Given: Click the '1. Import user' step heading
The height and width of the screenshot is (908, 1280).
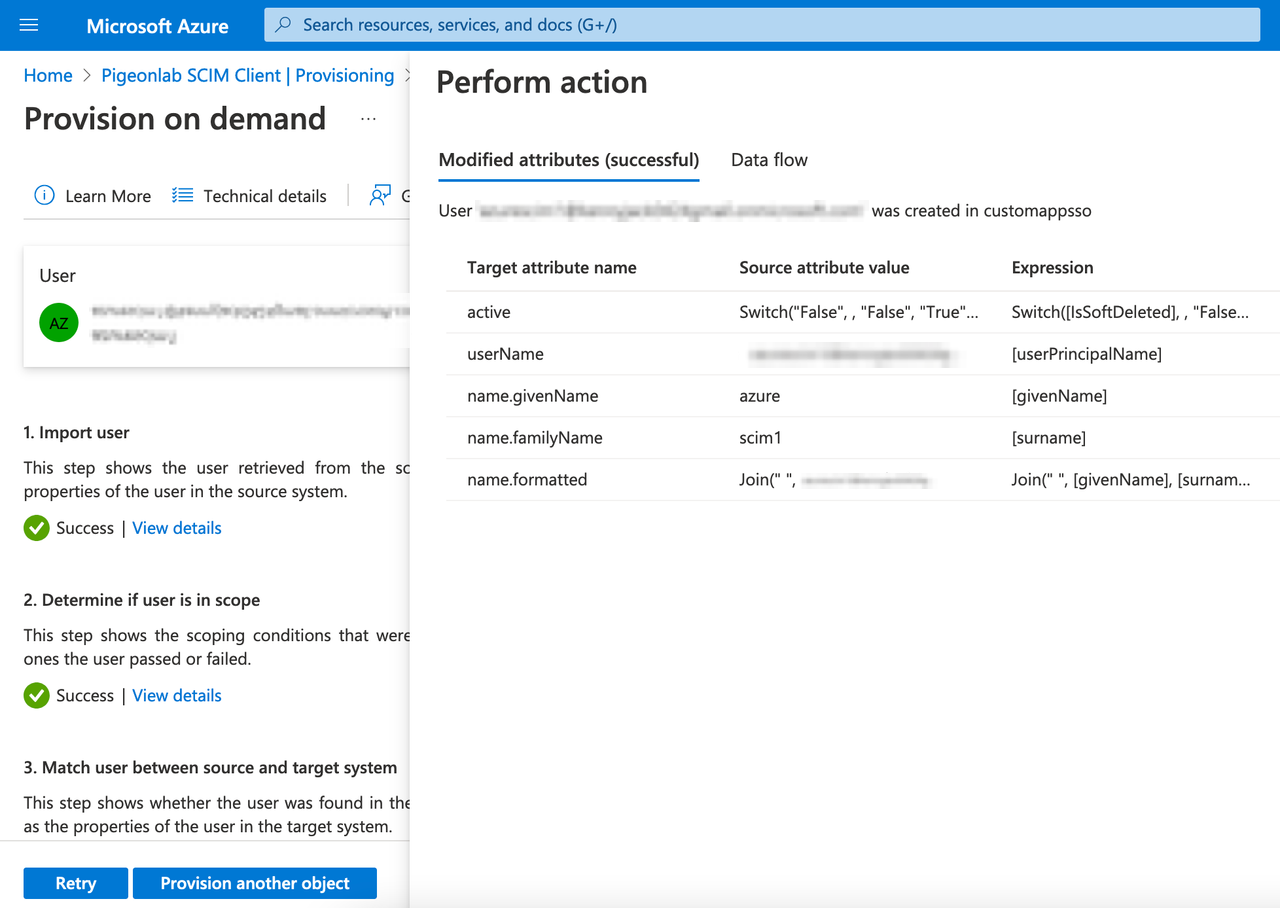Looking at the screenshot, I should click(77, 433).
